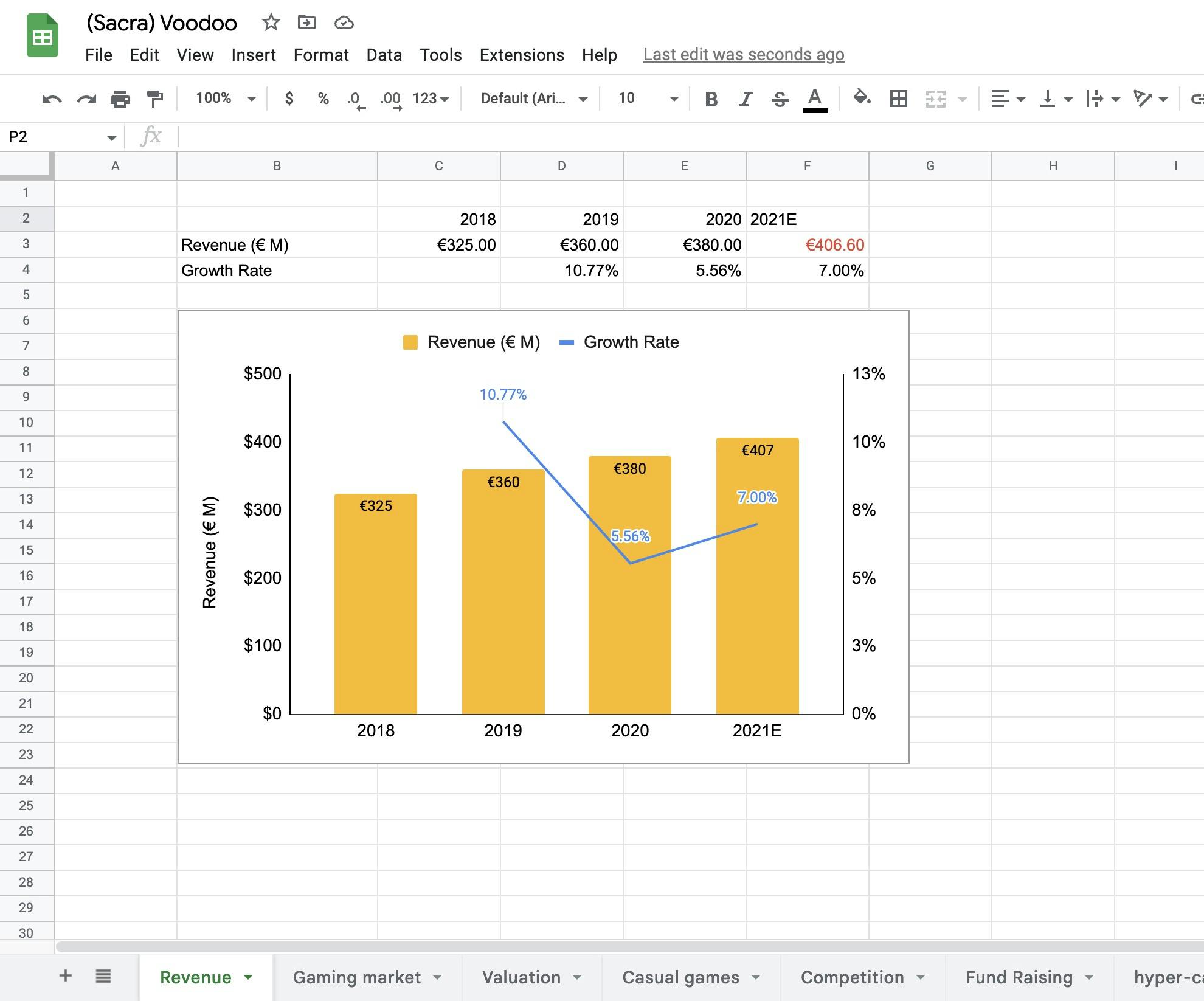Decrease decimal places
Image resolution: width=1204 pixels, height=1001 pixels.
click(356, 99)
